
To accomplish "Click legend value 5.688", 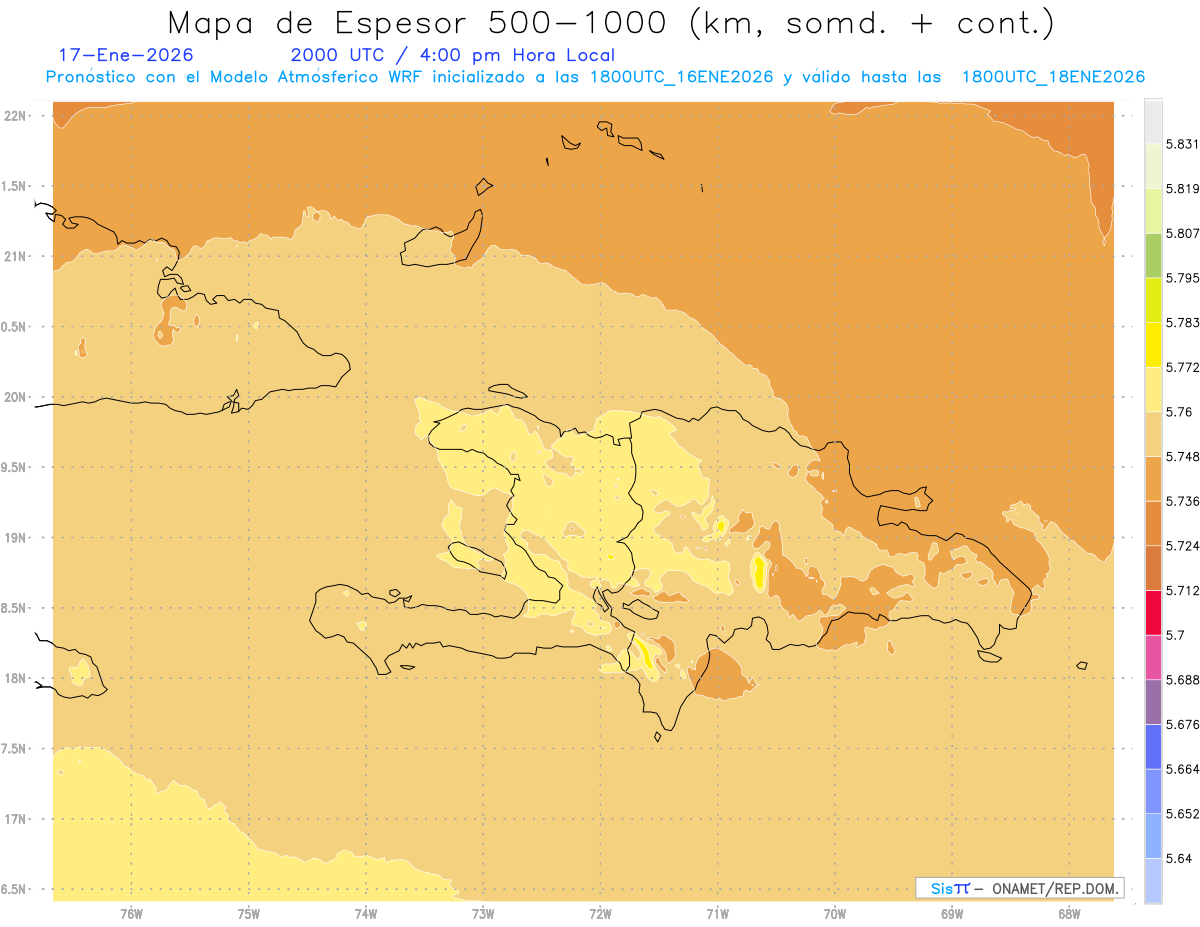I will pos(1182,680).
